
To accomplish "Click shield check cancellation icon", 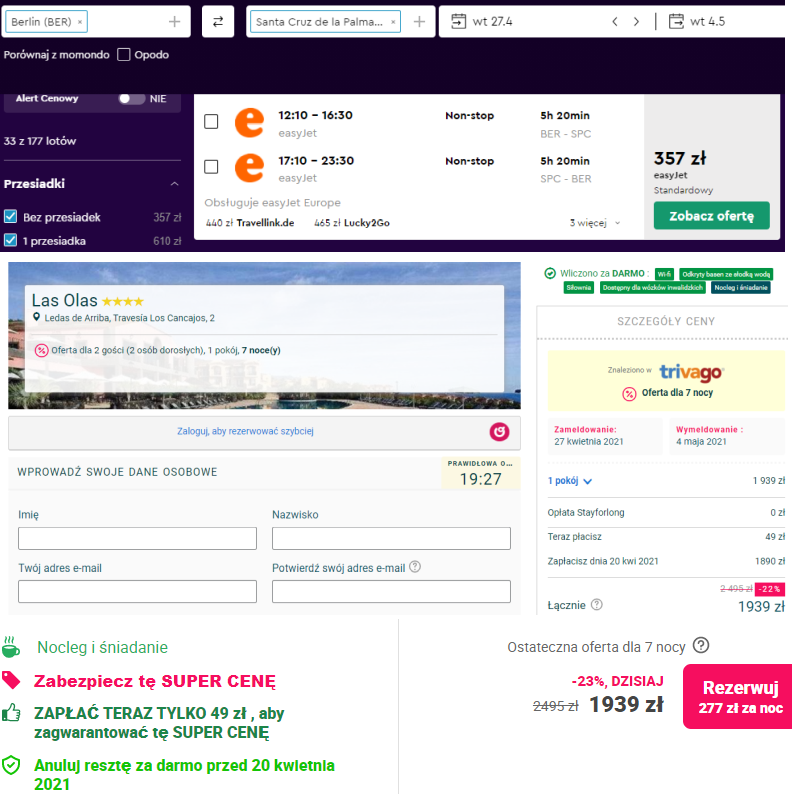I will [x=11, y=765].
